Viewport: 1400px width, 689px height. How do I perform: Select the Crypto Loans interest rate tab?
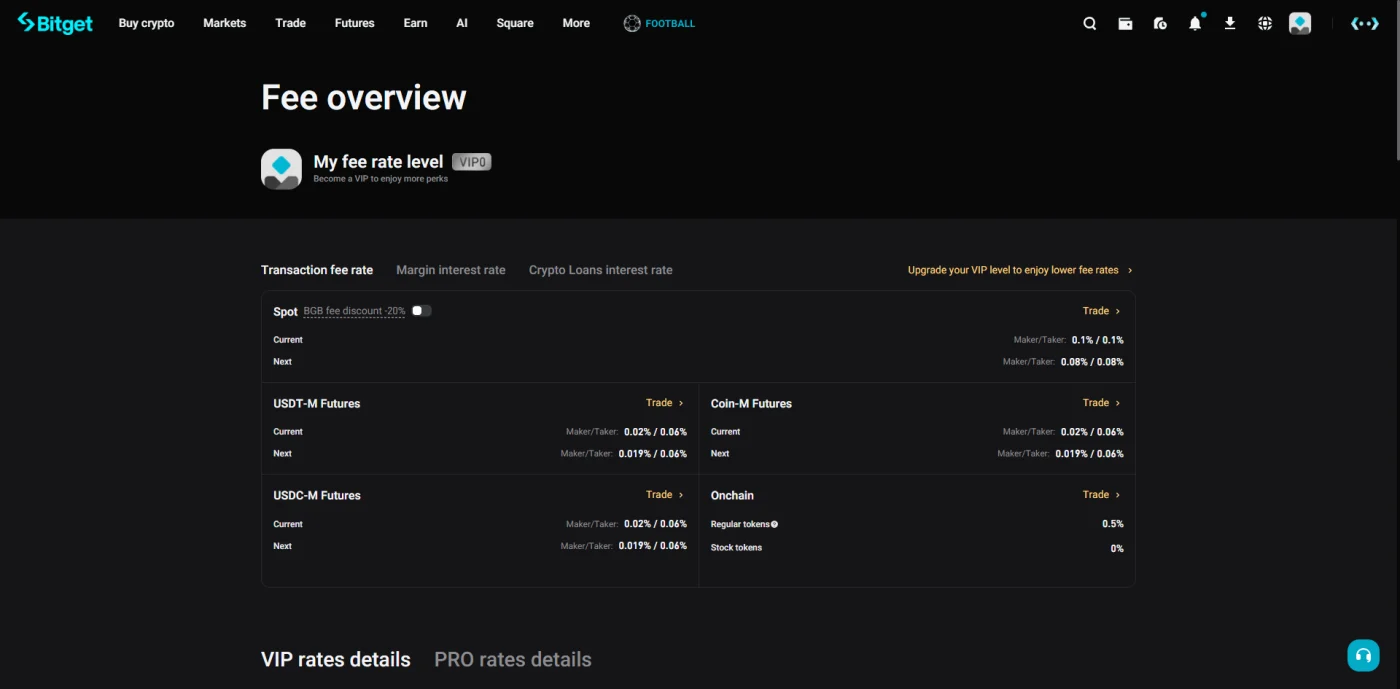point(601,270)
